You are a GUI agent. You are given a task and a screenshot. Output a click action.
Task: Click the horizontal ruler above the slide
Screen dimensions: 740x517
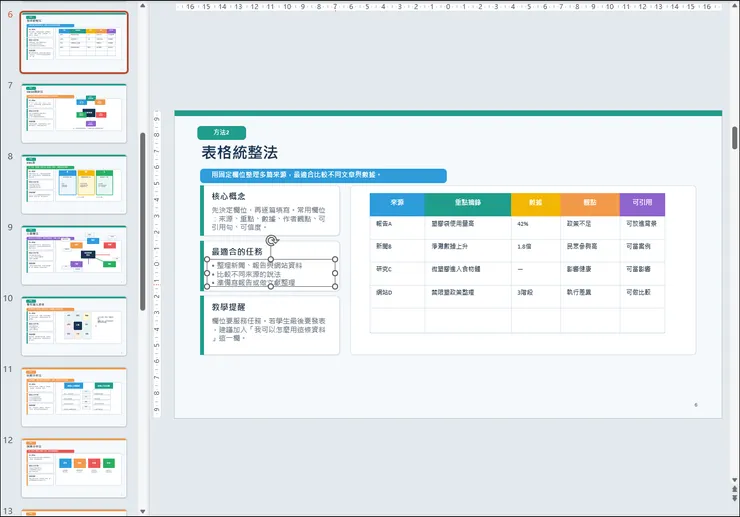click(448, 7)
